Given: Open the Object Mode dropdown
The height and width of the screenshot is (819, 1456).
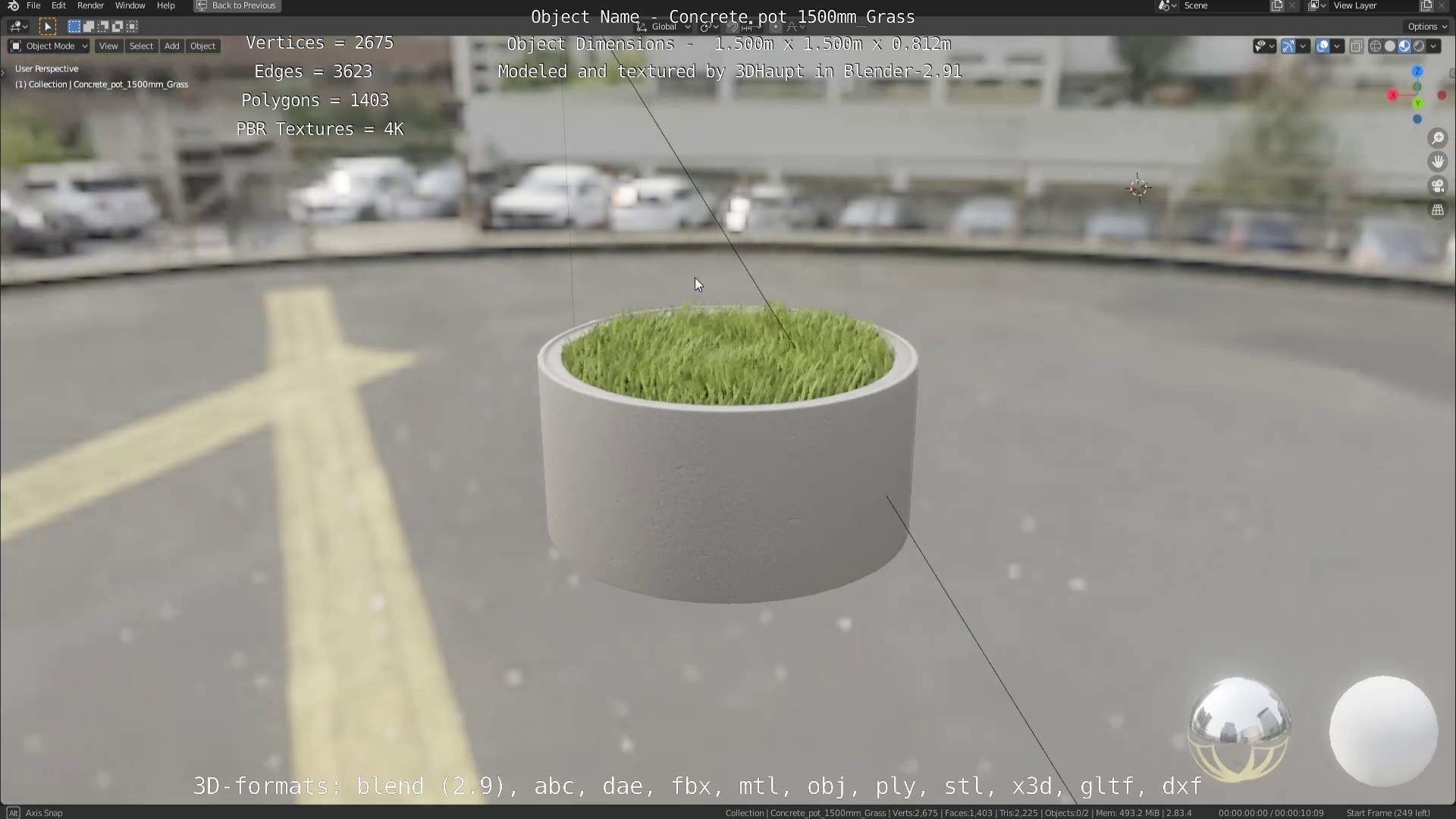Looking at the screenshot, I should (49, 46).
